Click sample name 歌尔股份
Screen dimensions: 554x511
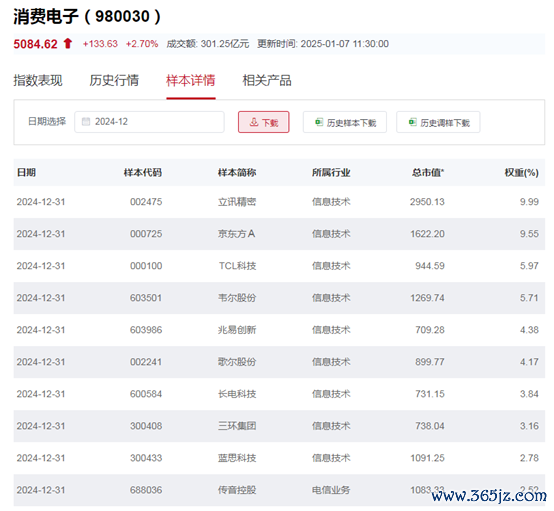237,362
